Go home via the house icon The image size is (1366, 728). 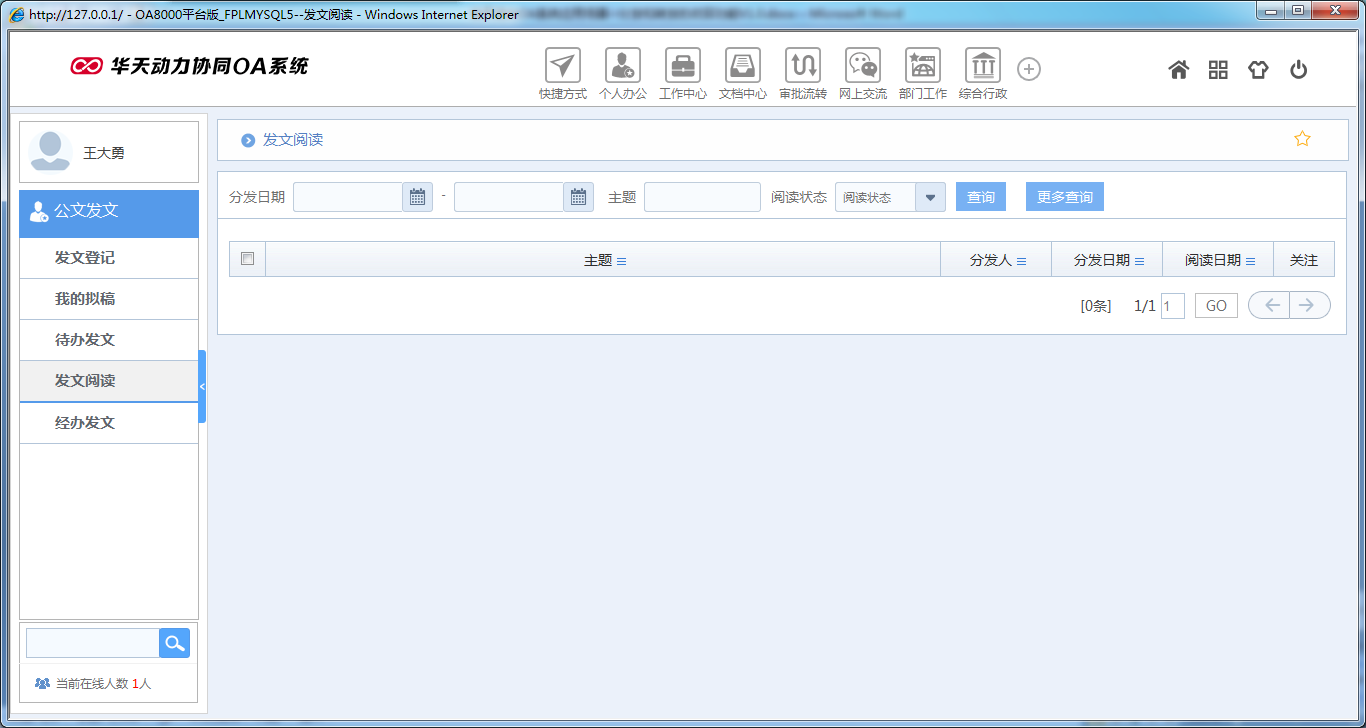[1179, 69]
